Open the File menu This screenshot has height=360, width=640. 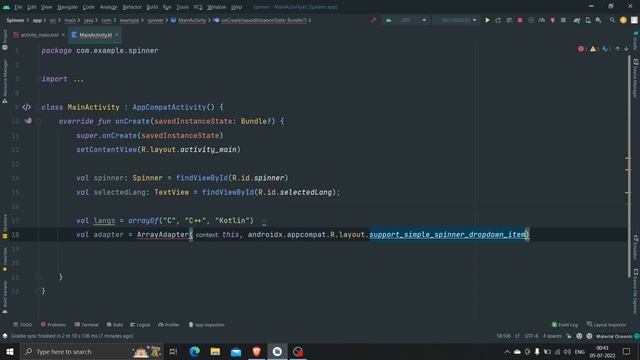tap(18, 7)
